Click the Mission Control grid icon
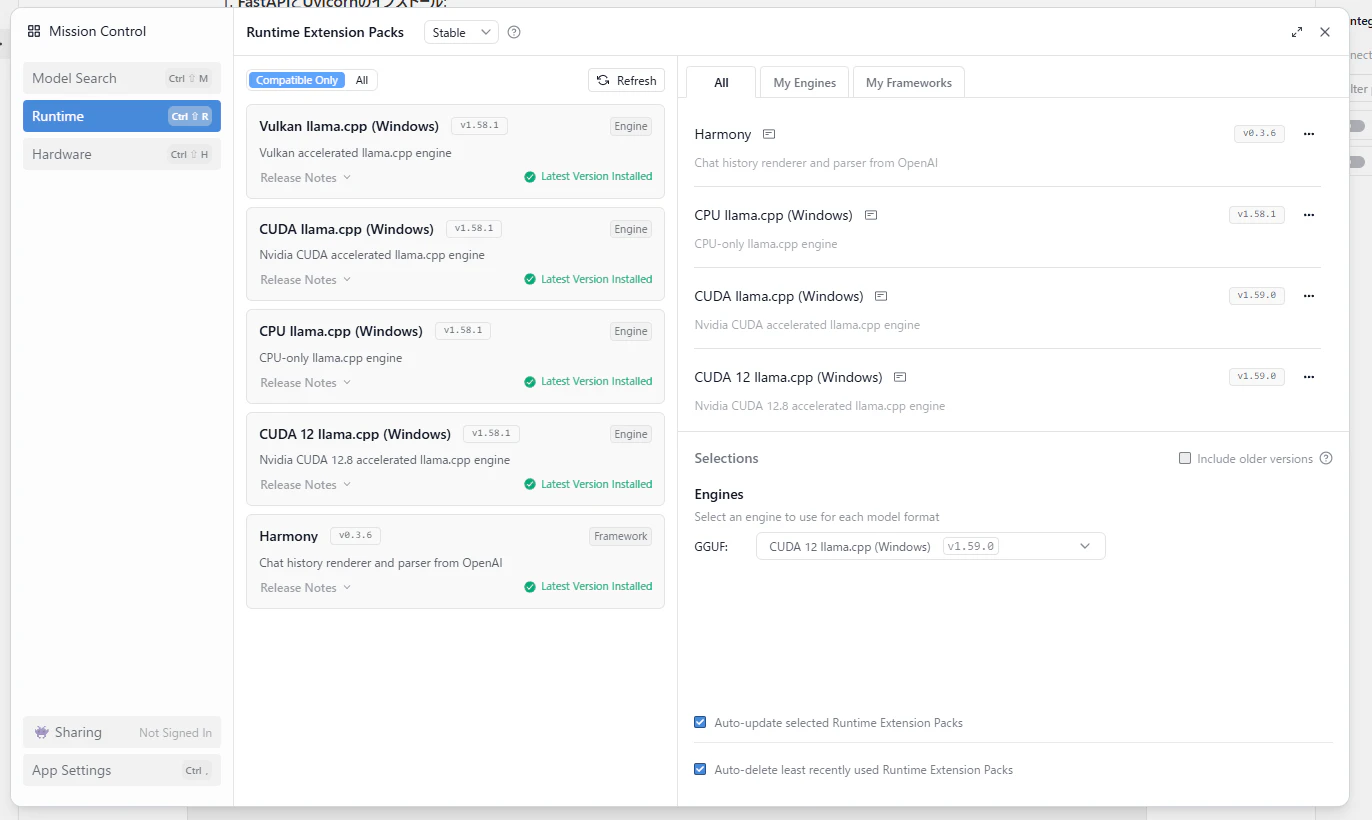1372x820 pixels. [x=34, y=31]
